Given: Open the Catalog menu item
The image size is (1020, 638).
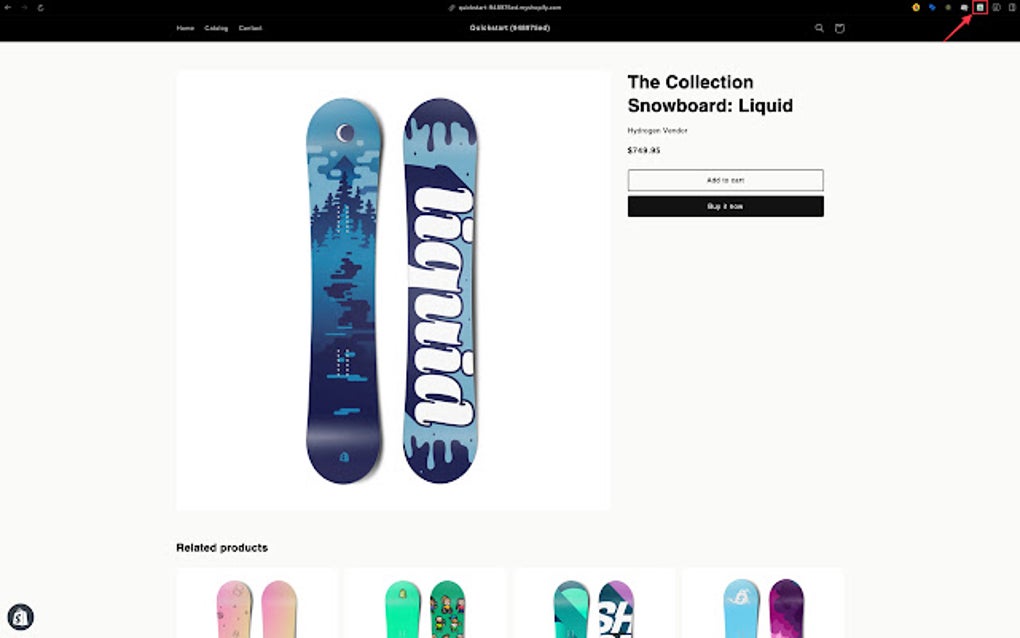Looking at the screenshot, I should coord(216,28).
